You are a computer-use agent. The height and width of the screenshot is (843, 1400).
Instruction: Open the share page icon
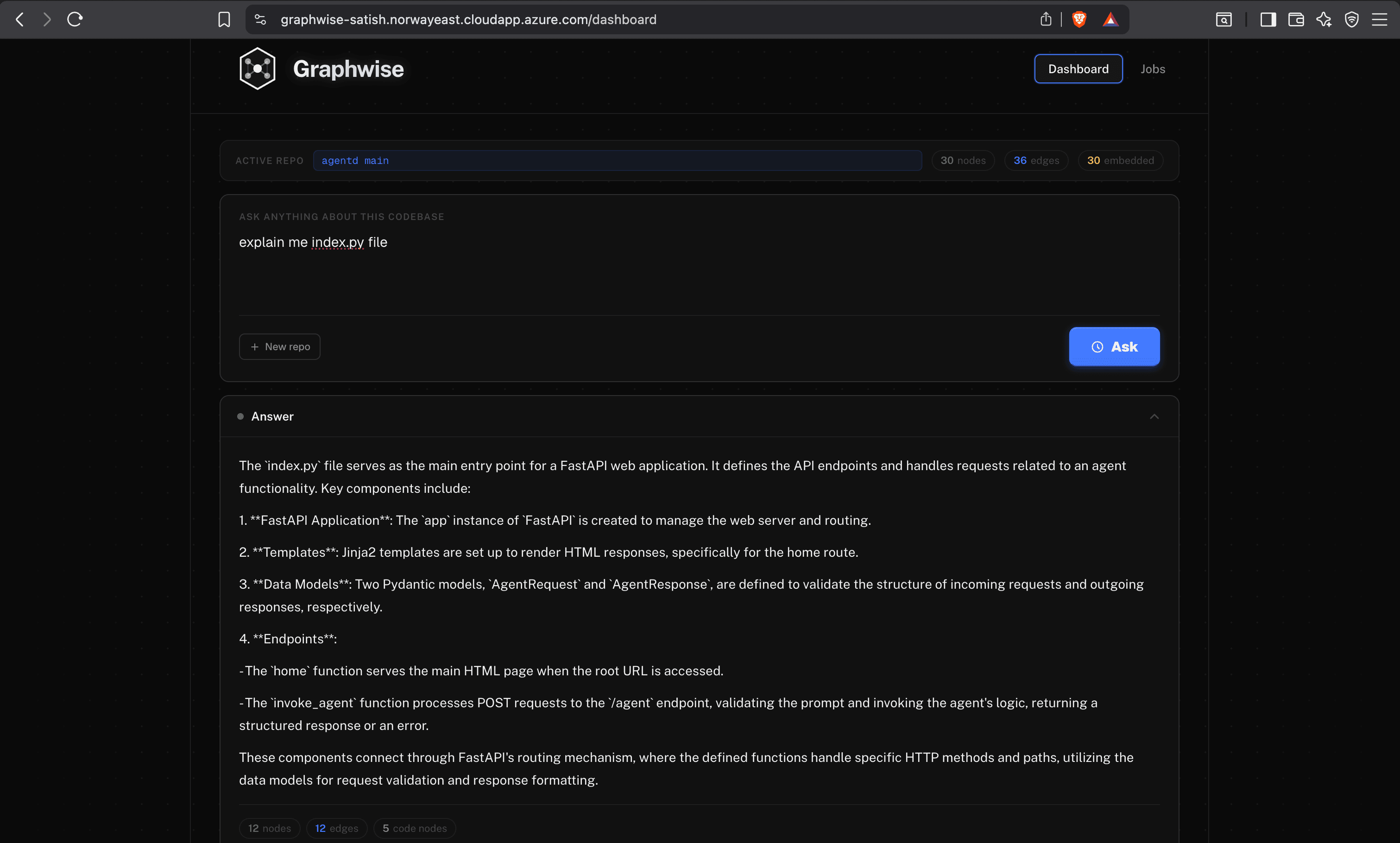click(x=1046, y=19)
